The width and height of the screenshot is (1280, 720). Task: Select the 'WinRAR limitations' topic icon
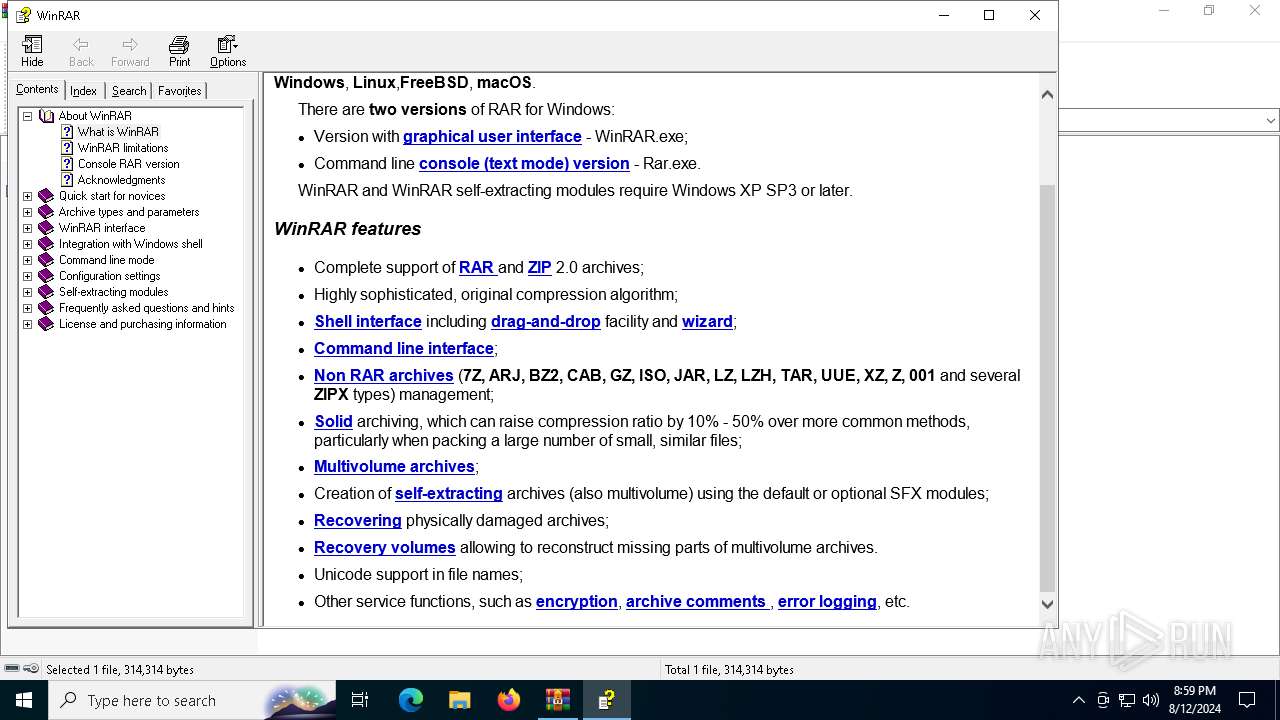tap(67, 148)
